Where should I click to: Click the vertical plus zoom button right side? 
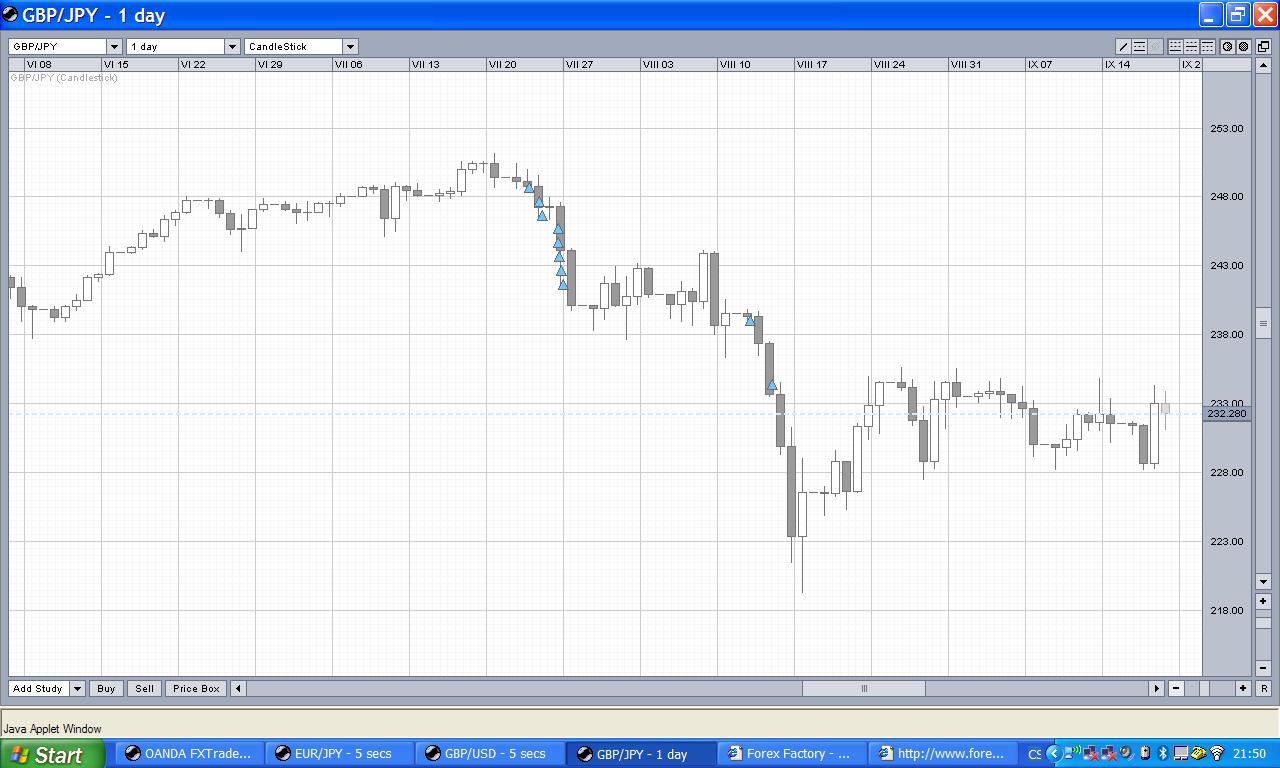[x=1264, y=602]
